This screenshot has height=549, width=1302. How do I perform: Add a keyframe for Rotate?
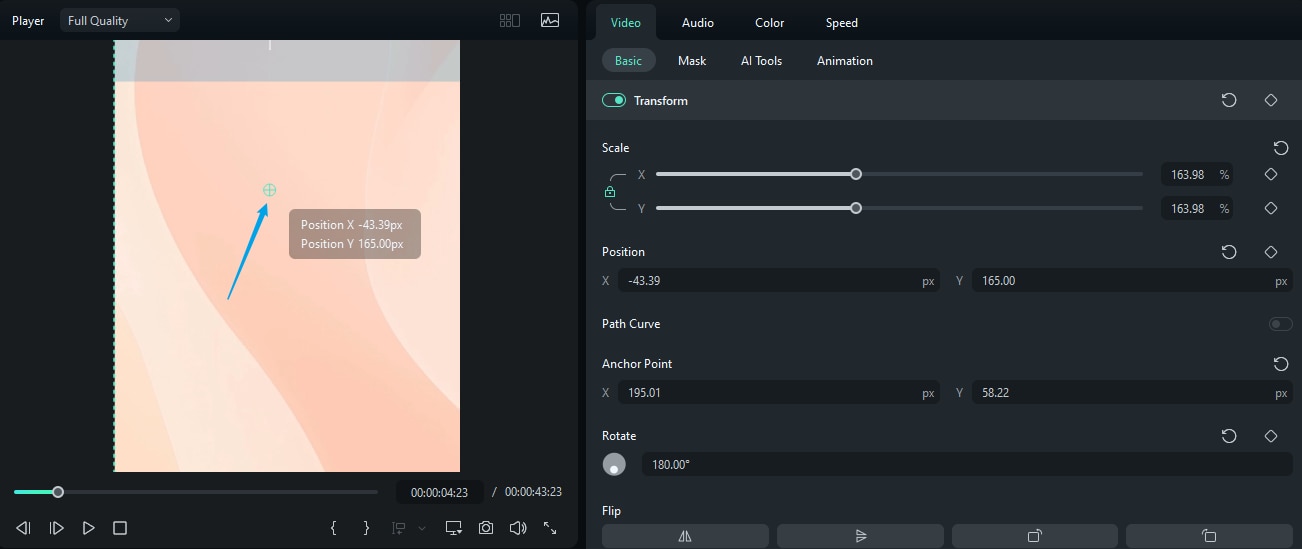pos(1271,436)
